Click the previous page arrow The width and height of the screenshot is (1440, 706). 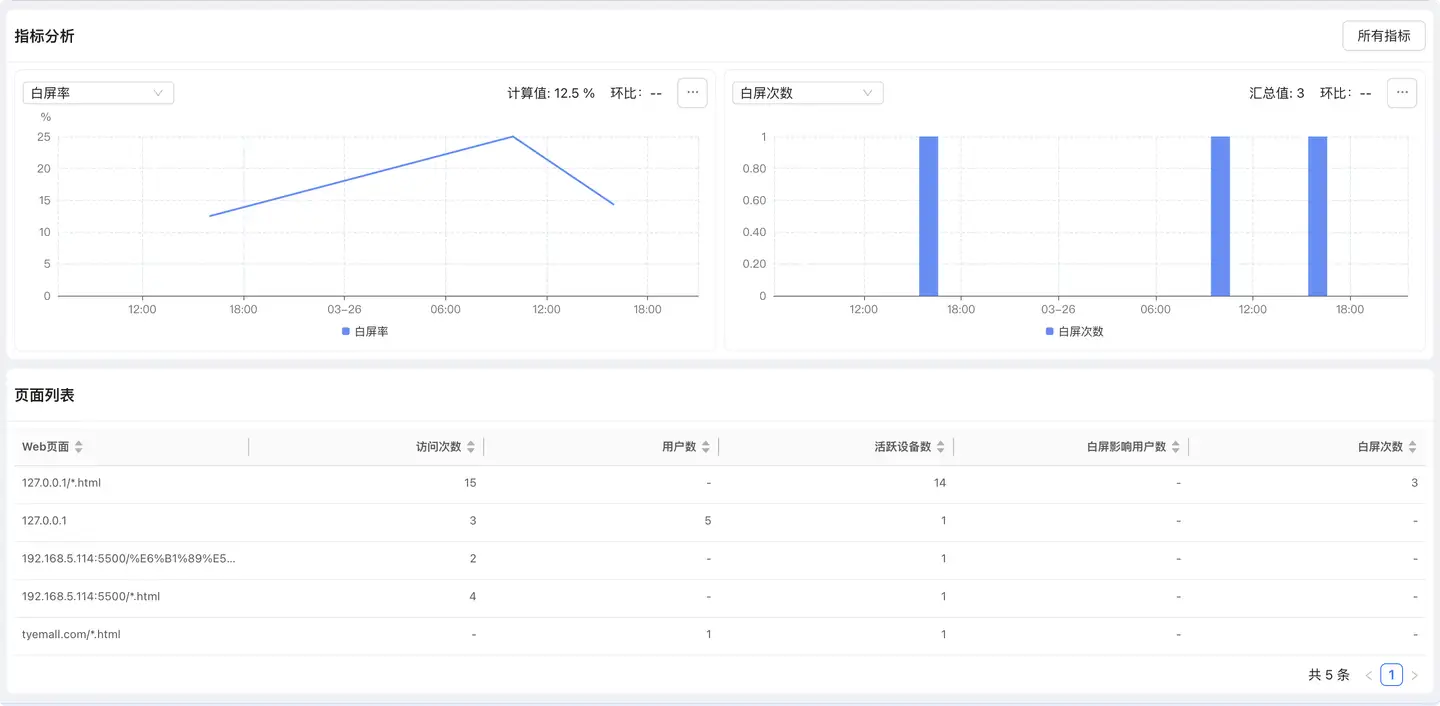1367,674
